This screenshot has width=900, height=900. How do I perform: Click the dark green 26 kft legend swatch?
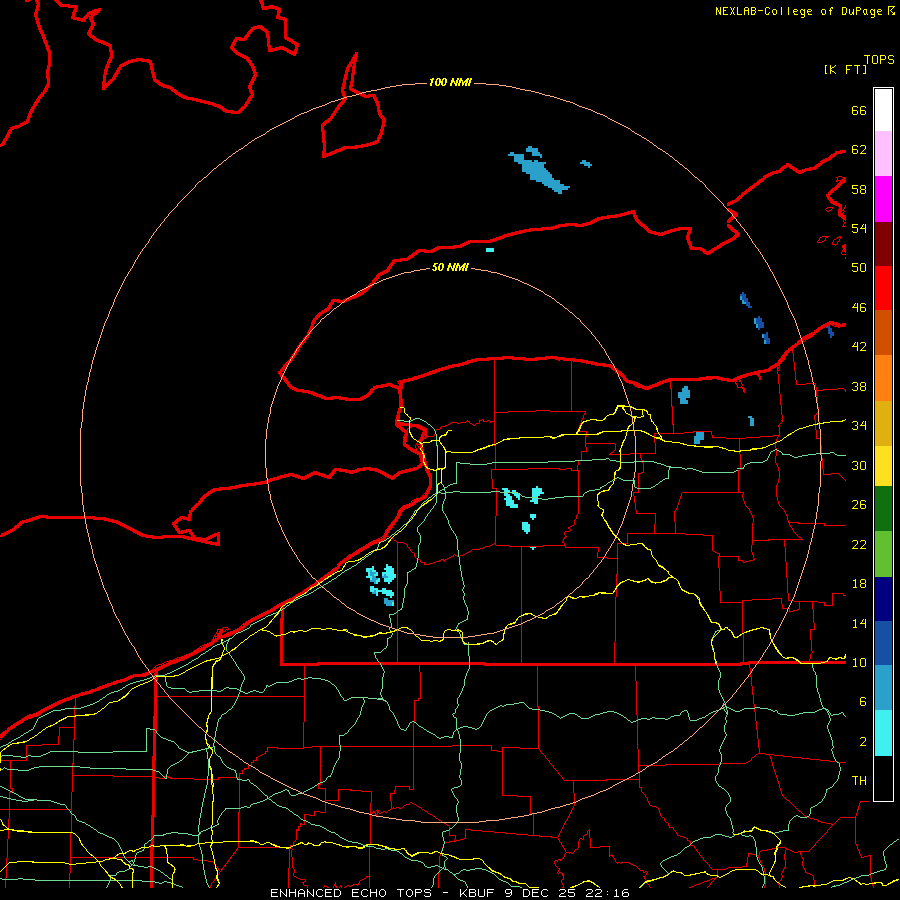click(883, 509)
